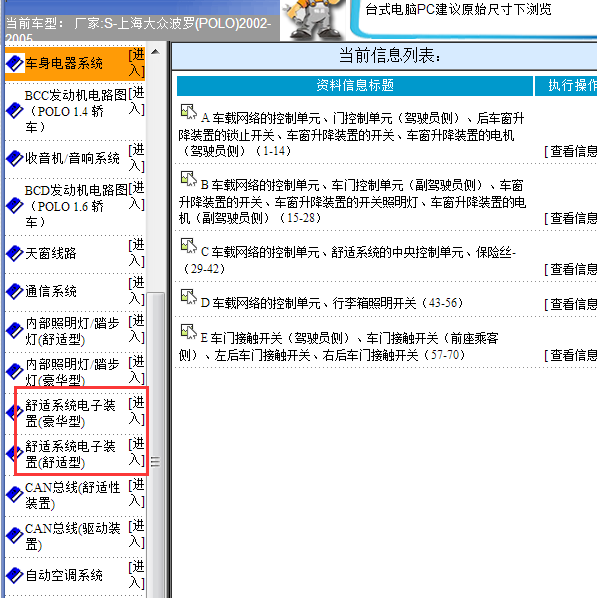View info for entry D (43-56)

pyautogui.click(x=570, y=304)
